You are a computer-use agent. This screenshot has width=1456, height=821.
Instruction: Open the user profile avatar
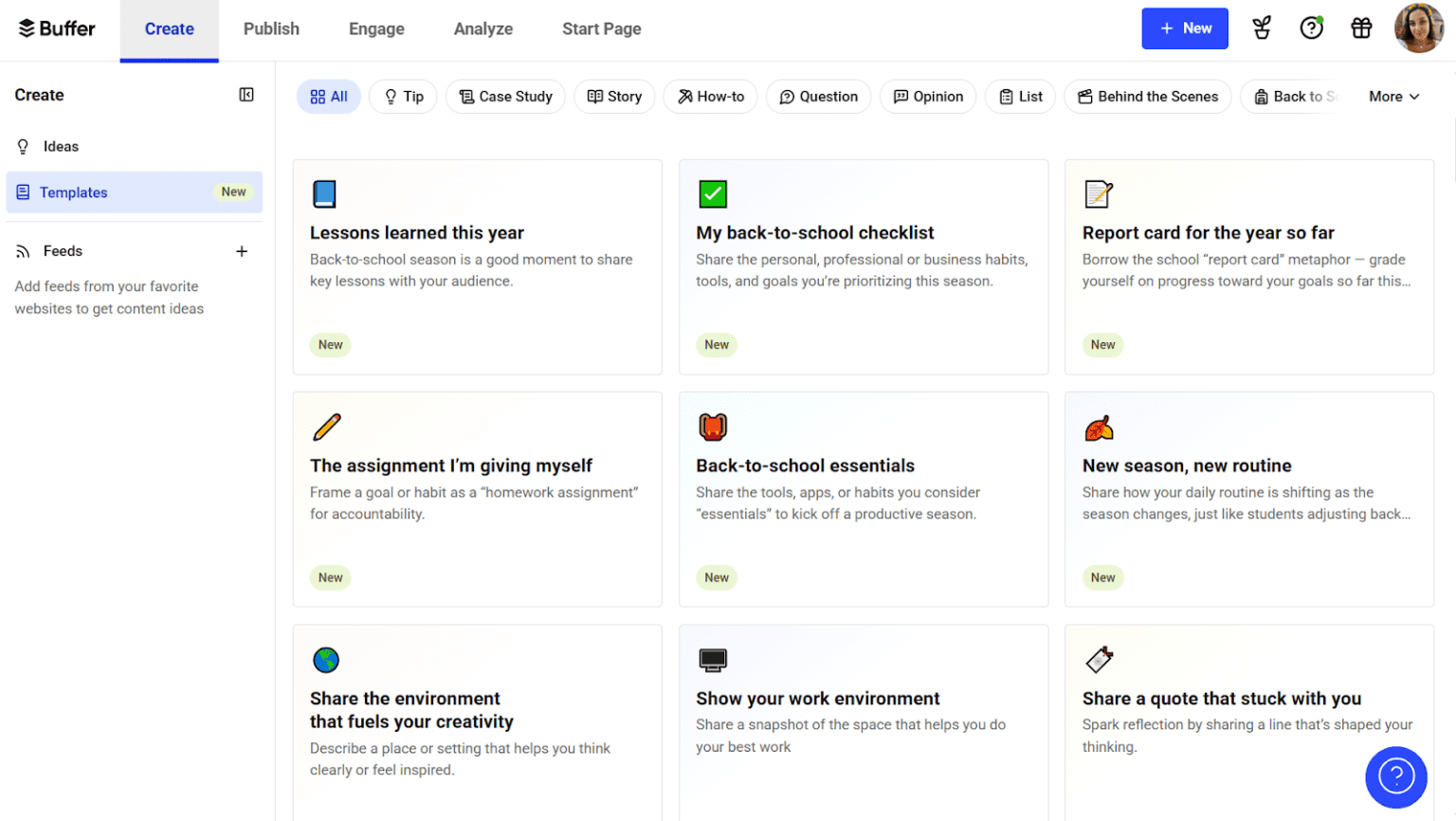[1418, 28]
